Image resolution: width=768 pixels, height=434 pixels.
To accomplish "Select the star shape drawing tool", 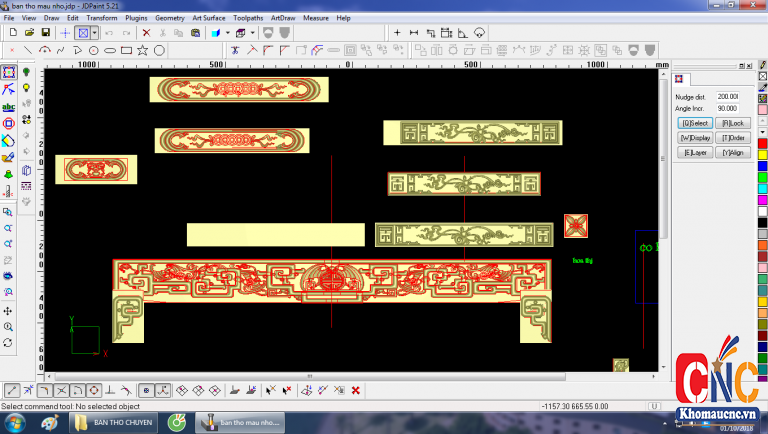I will click(143, 50).
